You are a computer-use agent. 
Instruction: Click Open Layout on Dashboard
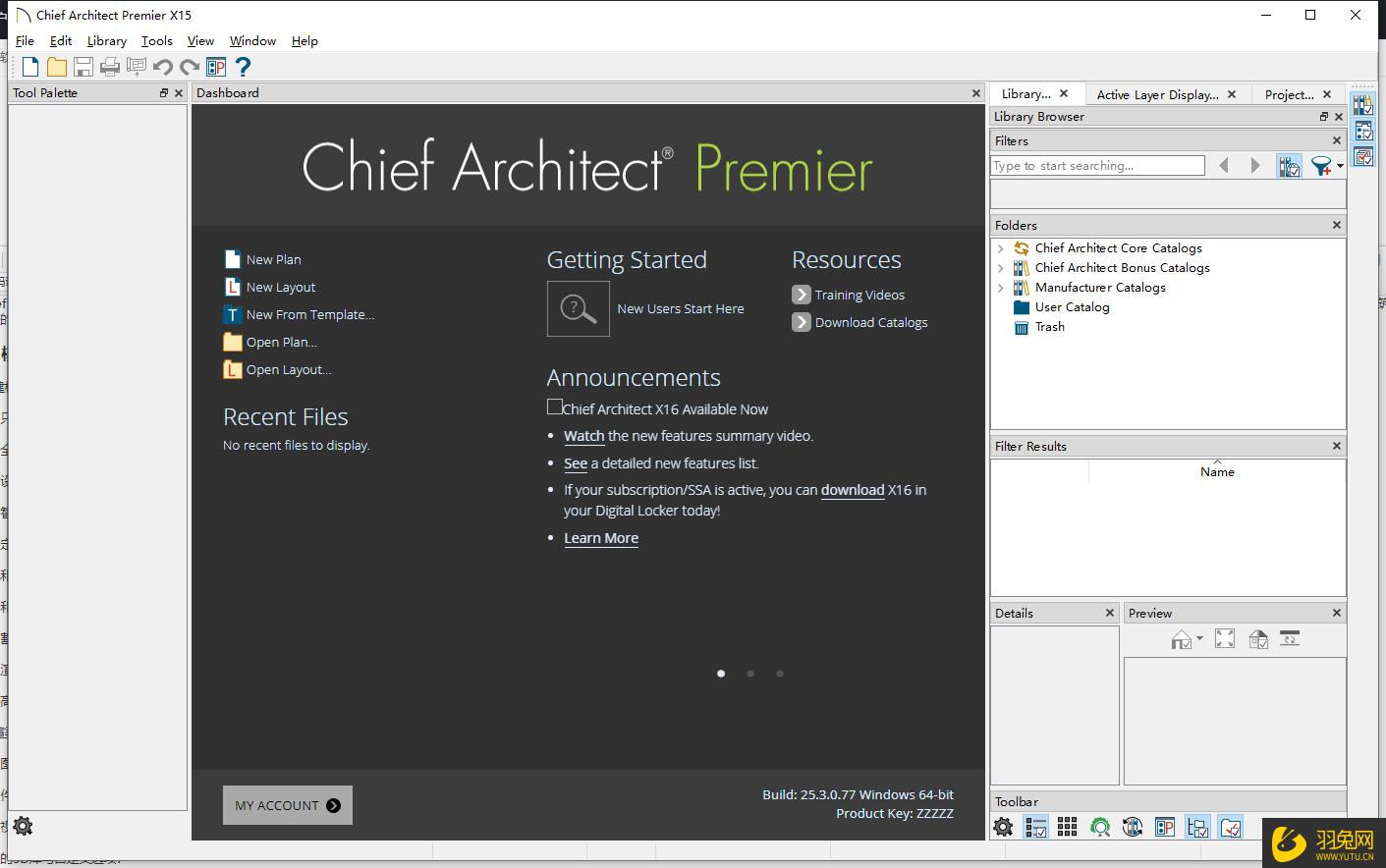point(289,369)
